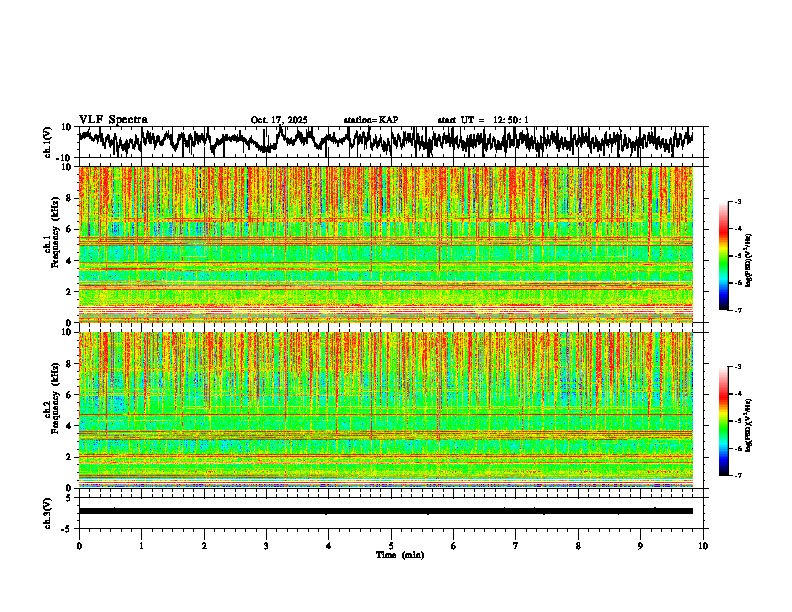
Task: Click the "Time (min)" x-axis label
Action: [x=400, y=555]
